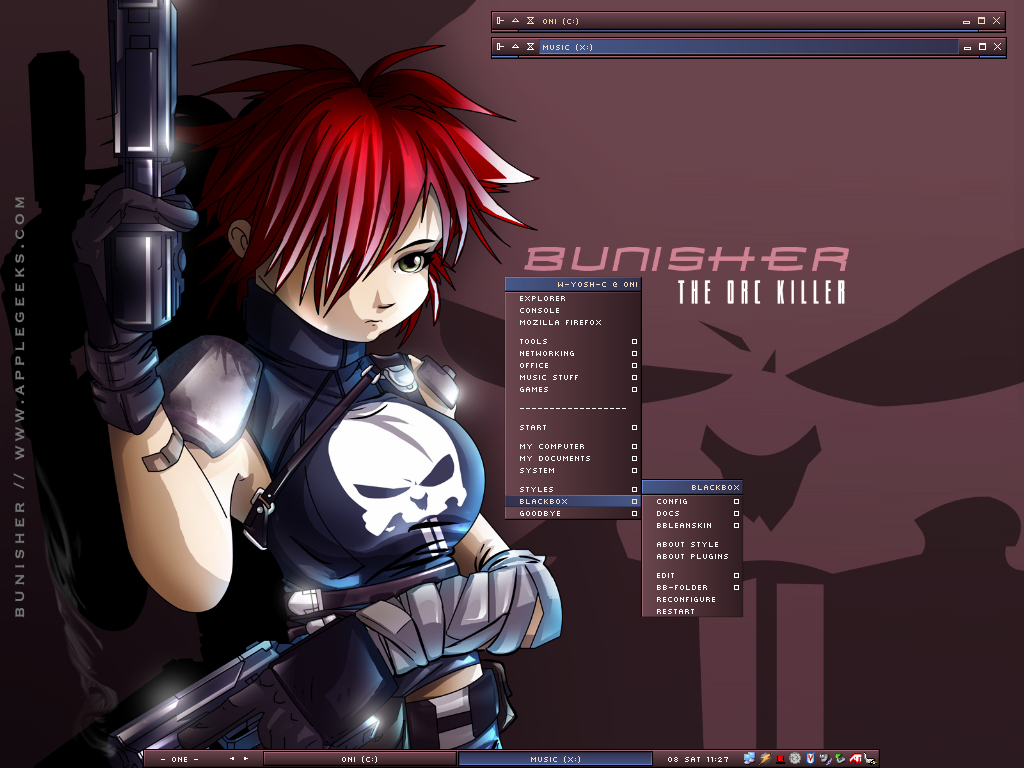Viewport: 1024px width, 768px height.
Task: Open the blue shield V tray icon
Action: (810, 759)
